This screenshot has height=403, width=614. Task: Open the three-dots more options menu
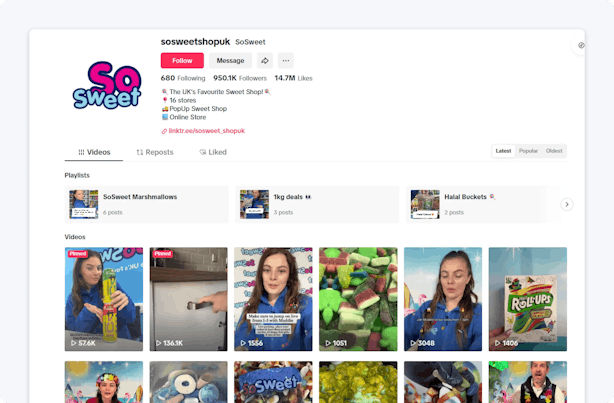click(286, 61)
